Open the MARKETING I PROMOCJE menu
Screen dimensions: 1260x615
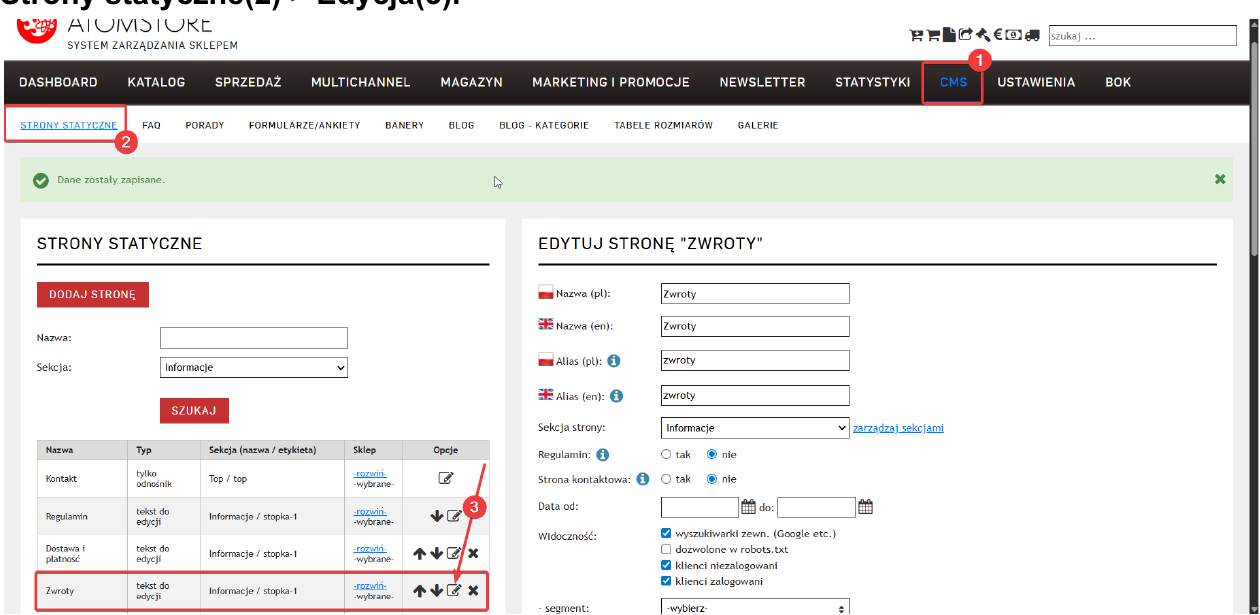pyautogui.click(x=611, y=82)
